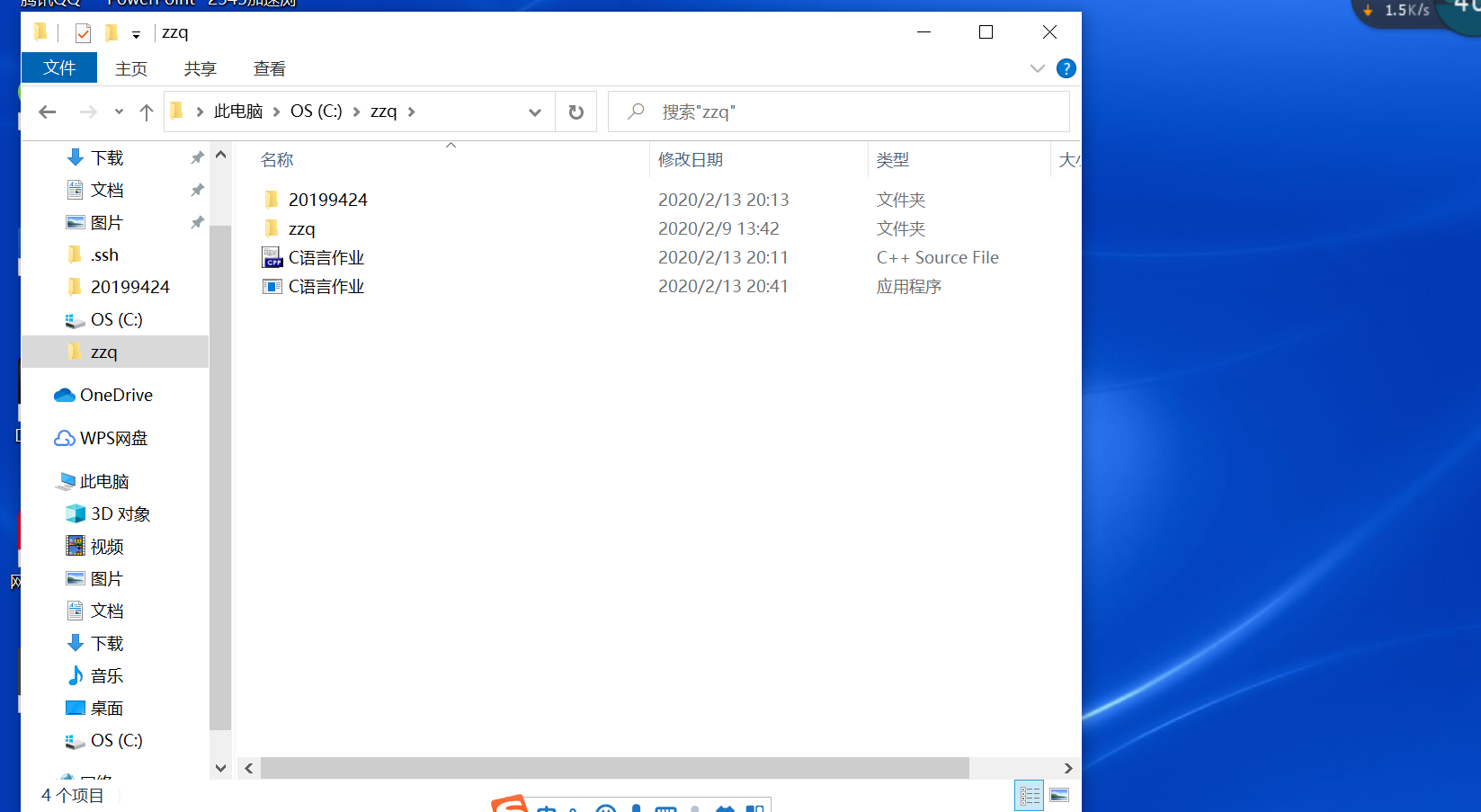The width and height of the screenshot is (1481, 812).
Task: Select the zzq folder in the file list
Action: [301, 228]
